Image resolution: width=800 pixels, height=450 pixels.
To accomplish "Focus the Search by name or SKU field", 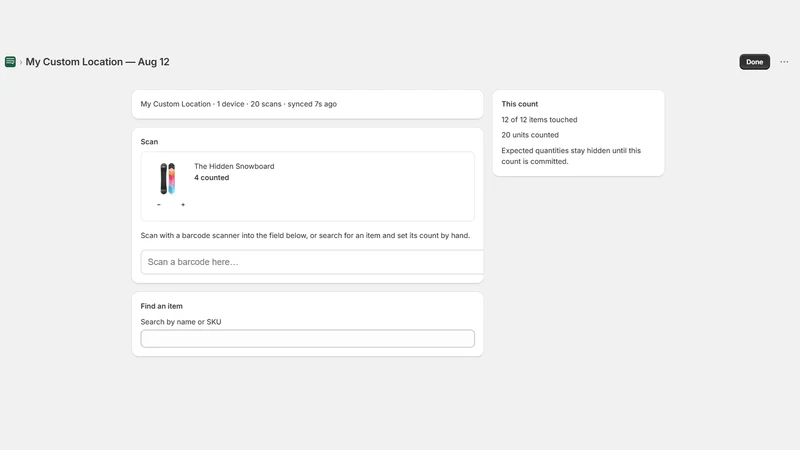I will (x=308, y=339).
